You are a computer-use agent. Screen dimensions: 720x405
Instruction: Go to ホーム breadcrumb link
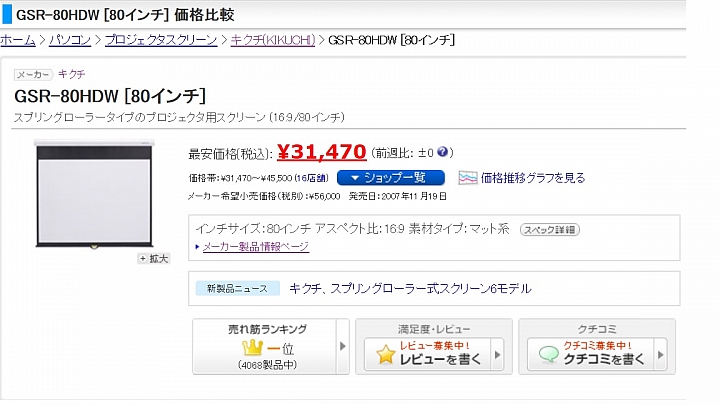click(17, 40)
